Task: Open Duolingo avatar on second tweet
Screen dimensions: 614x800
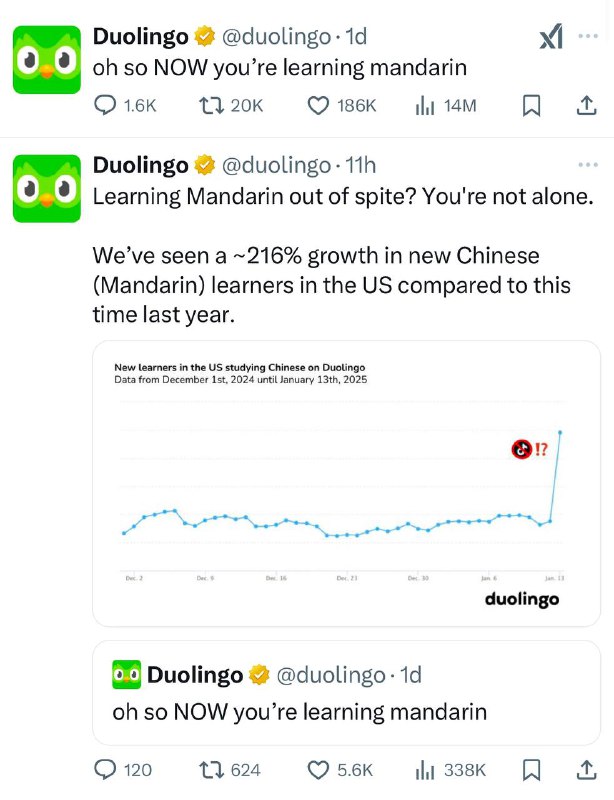Action: point(46,188)
